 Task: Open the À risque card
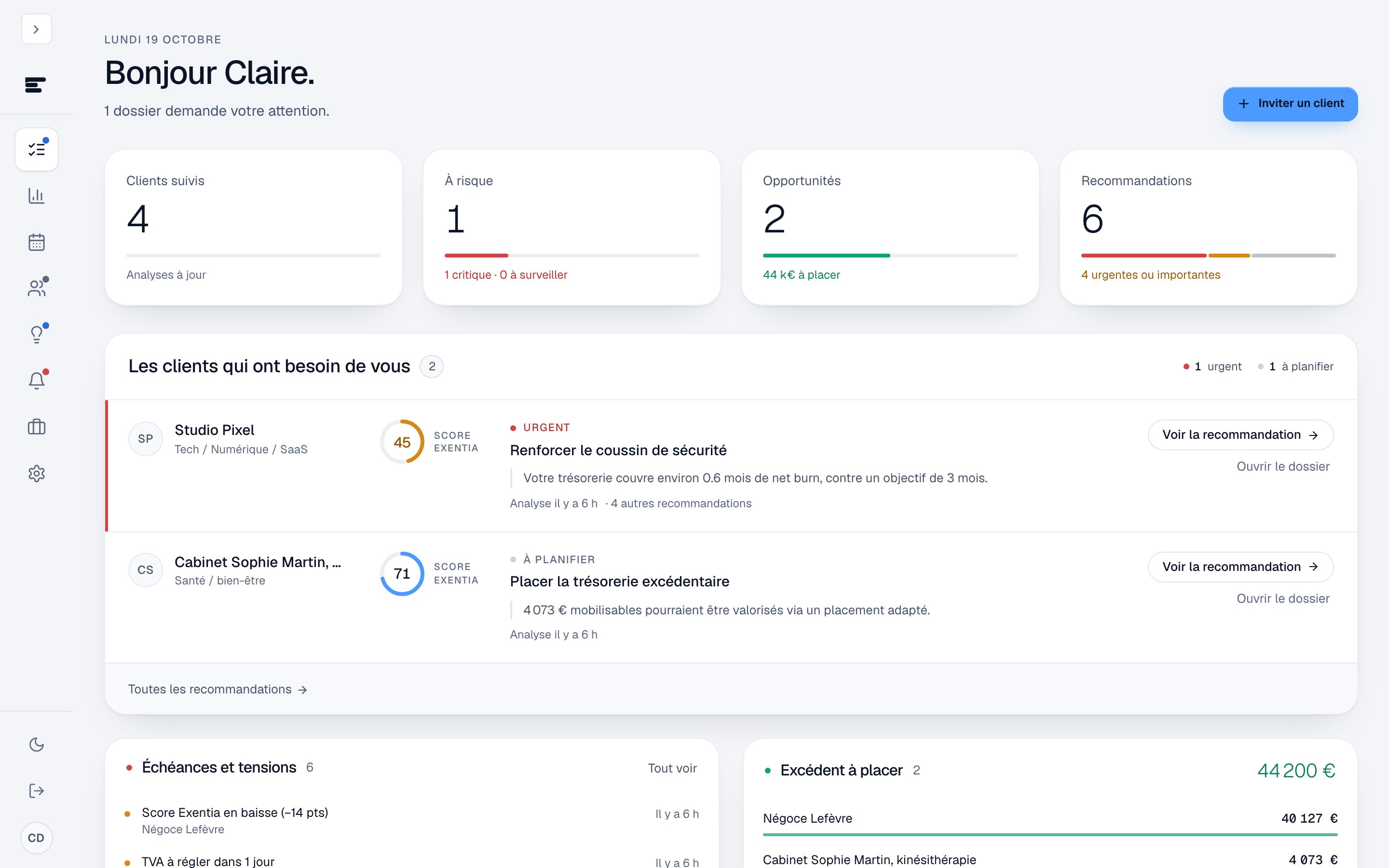click(x=572, y=227)
